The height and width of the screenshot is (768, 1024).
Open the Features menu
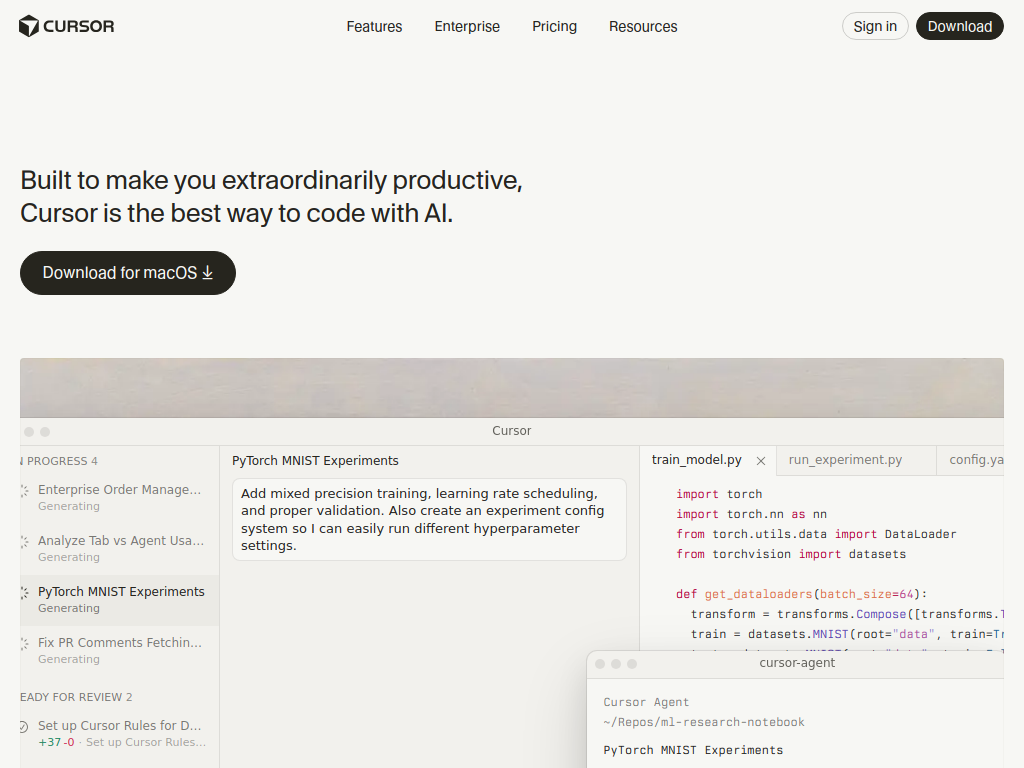[374, 27]
